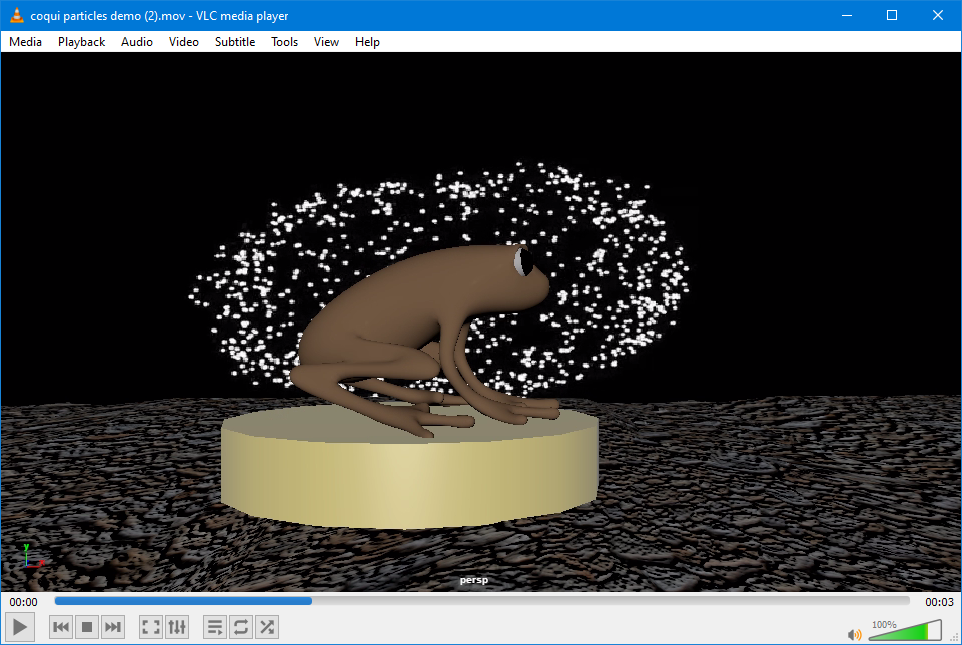Image resolution: width=962 pixels, height=645 pixels.
Task: Show extended settings equalizer icon
Action: coord(177,627)
